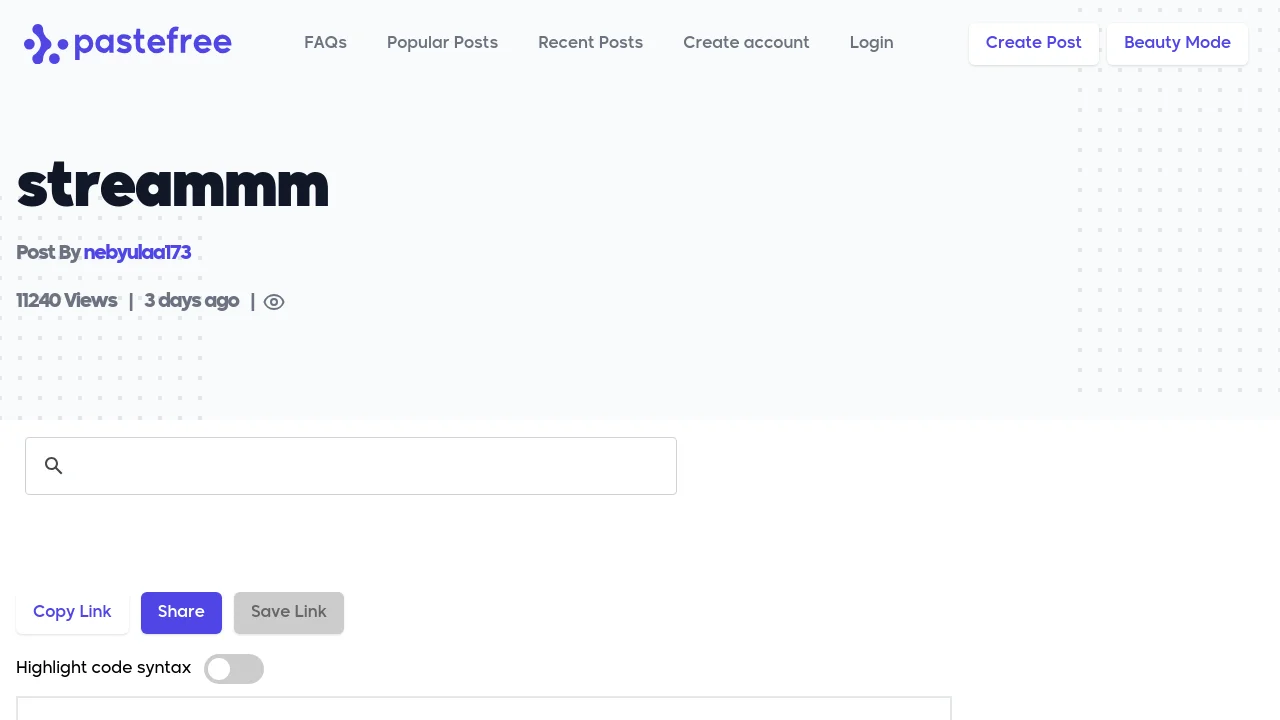This screenshot has width=1280, height=720.
Task: Enable Beauty Mode
Action: (x=1177, y=43)
